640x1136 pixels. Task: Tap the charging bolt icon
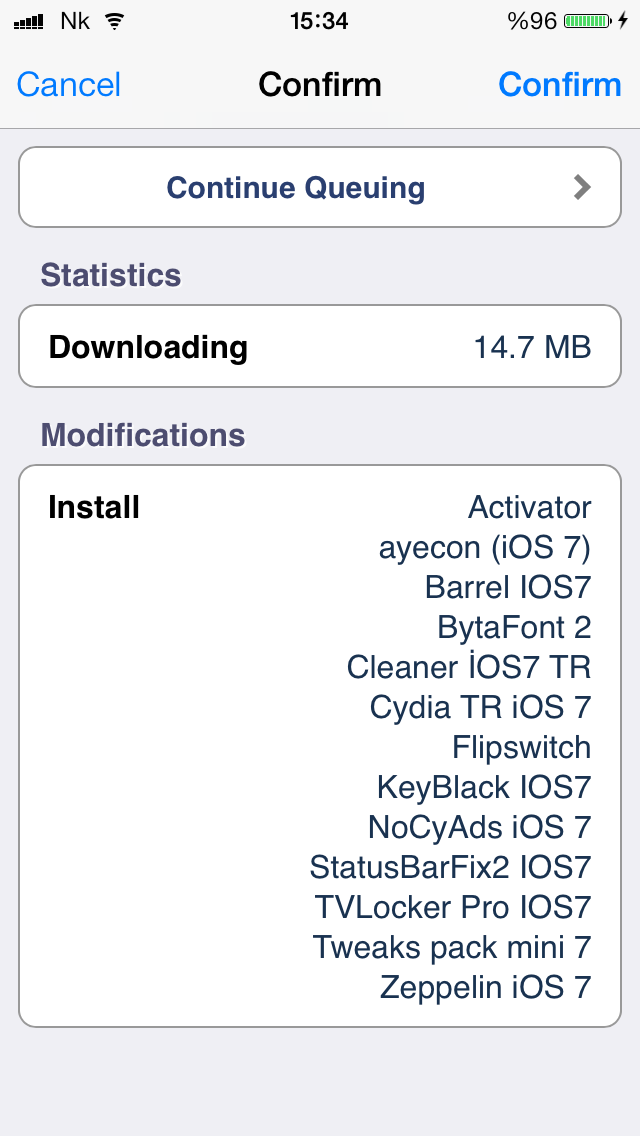coord(623,21)
